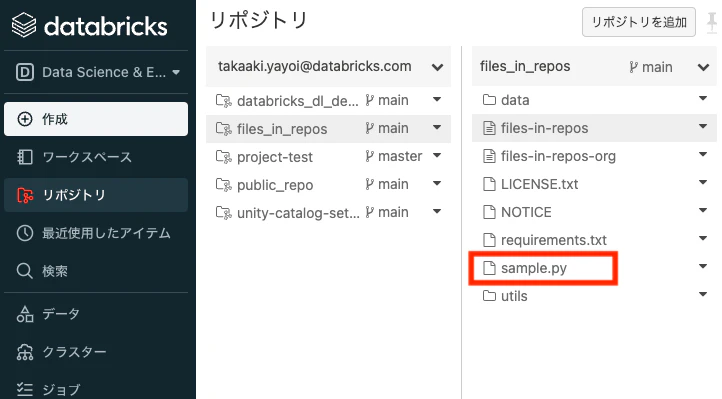Open 検索 in the sidebar
Image resolution: width=722 pixels, height=399 pixels.
pos(96,271)
